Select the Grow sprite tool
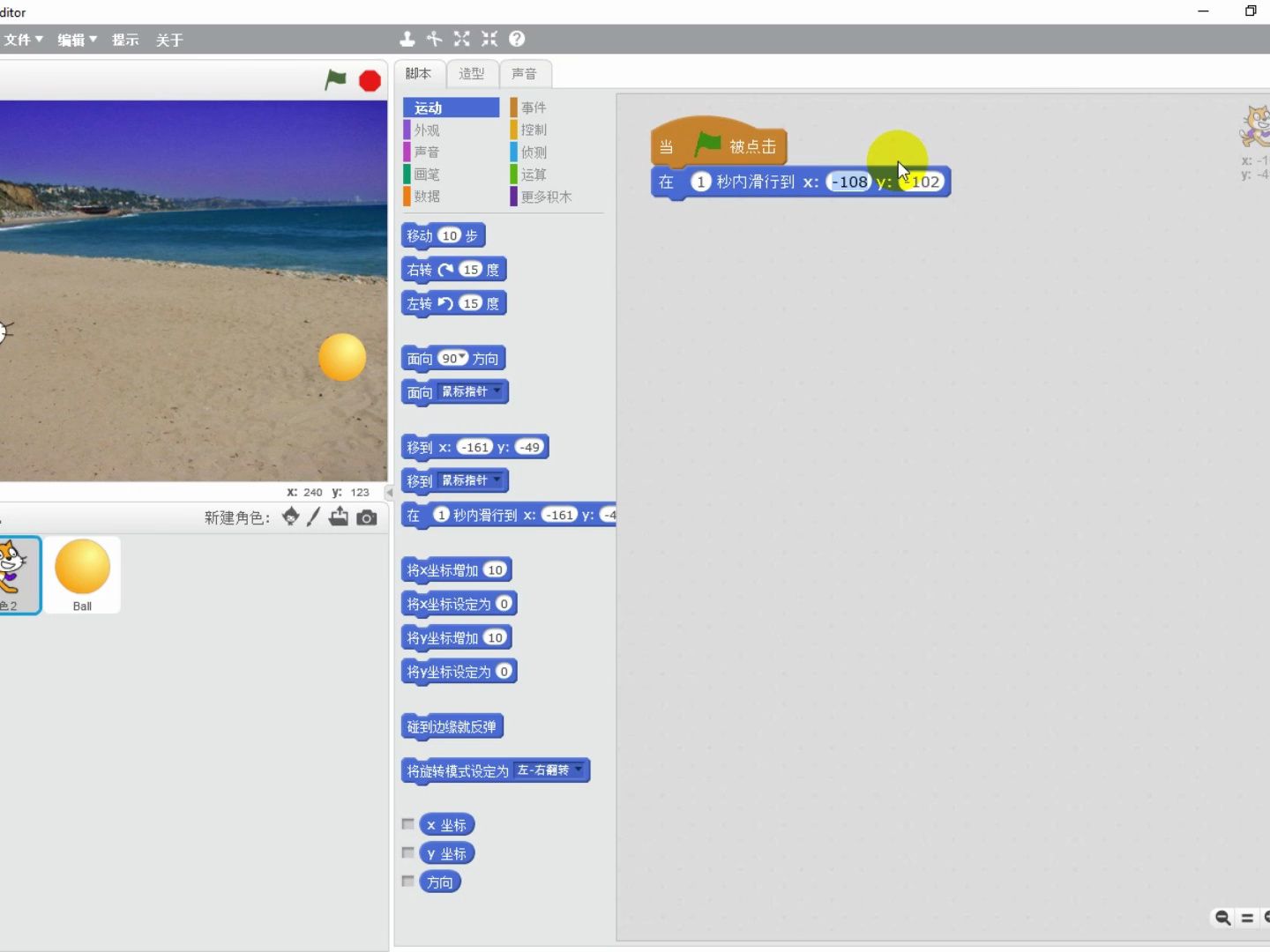The image size is (1270, 952). click(x=461, y=39)
